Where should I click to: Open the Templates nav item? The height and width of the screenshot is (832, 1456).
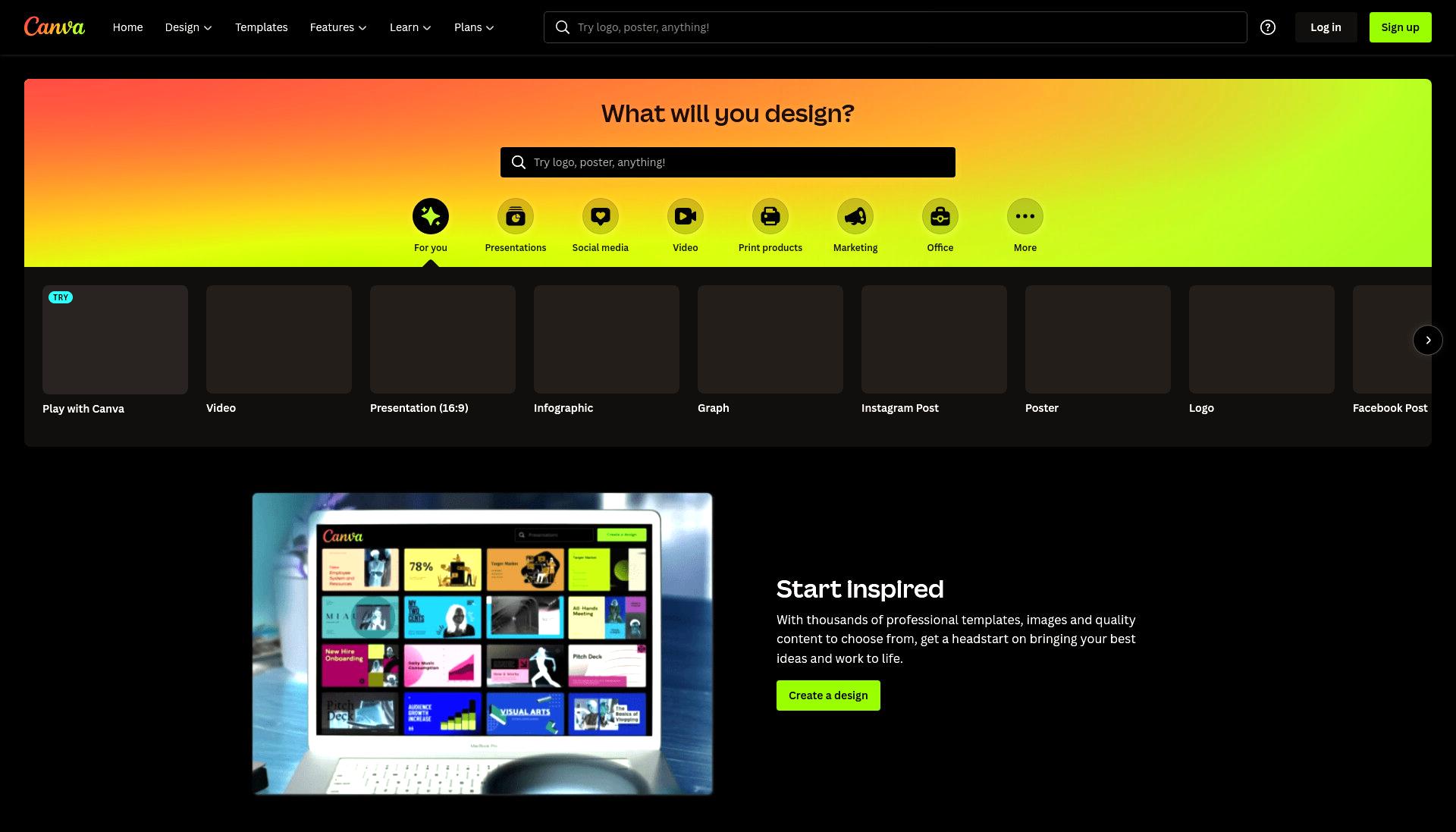[262, 27]
